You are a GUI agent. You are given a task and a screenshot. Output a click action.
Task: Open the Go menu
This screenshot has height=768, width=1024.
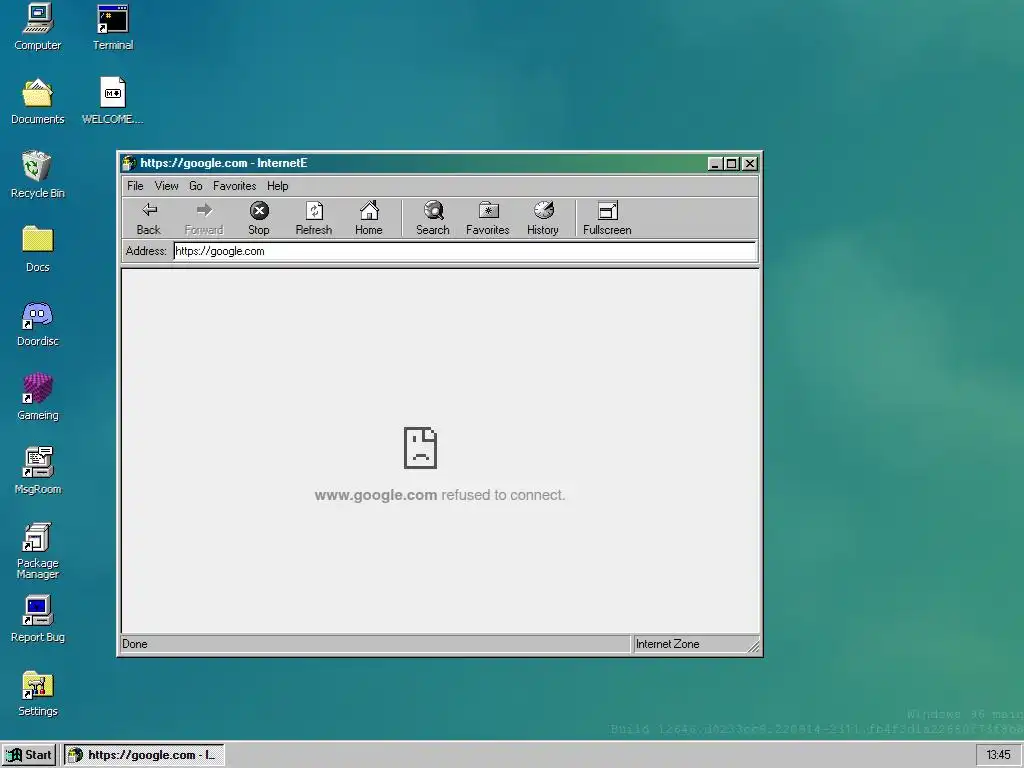point(196,186)
